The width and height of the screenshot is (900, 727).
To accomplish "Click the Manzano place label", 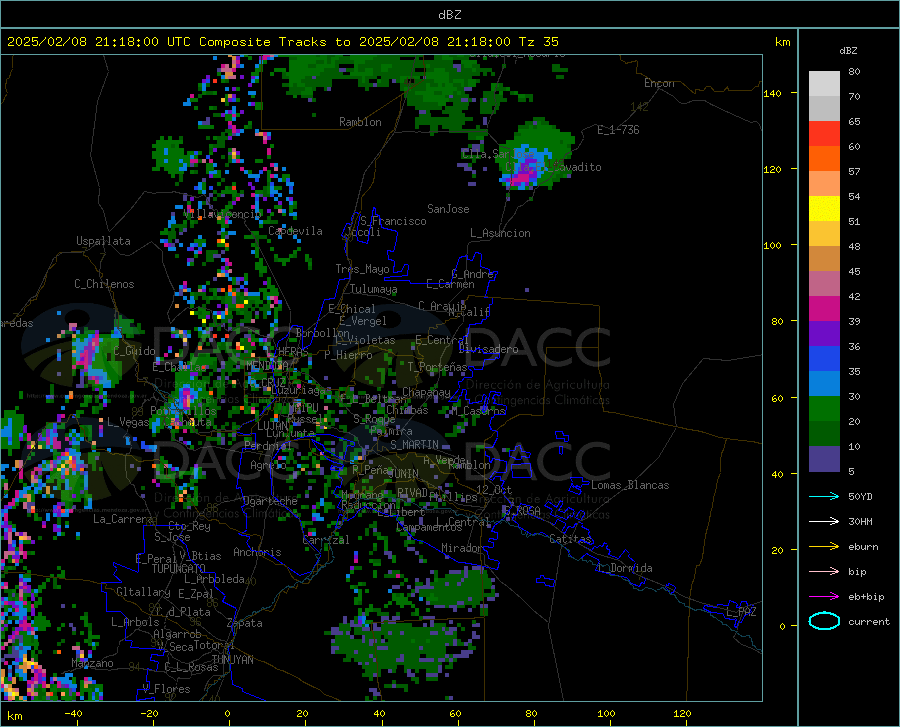I will tap(92, 663).
